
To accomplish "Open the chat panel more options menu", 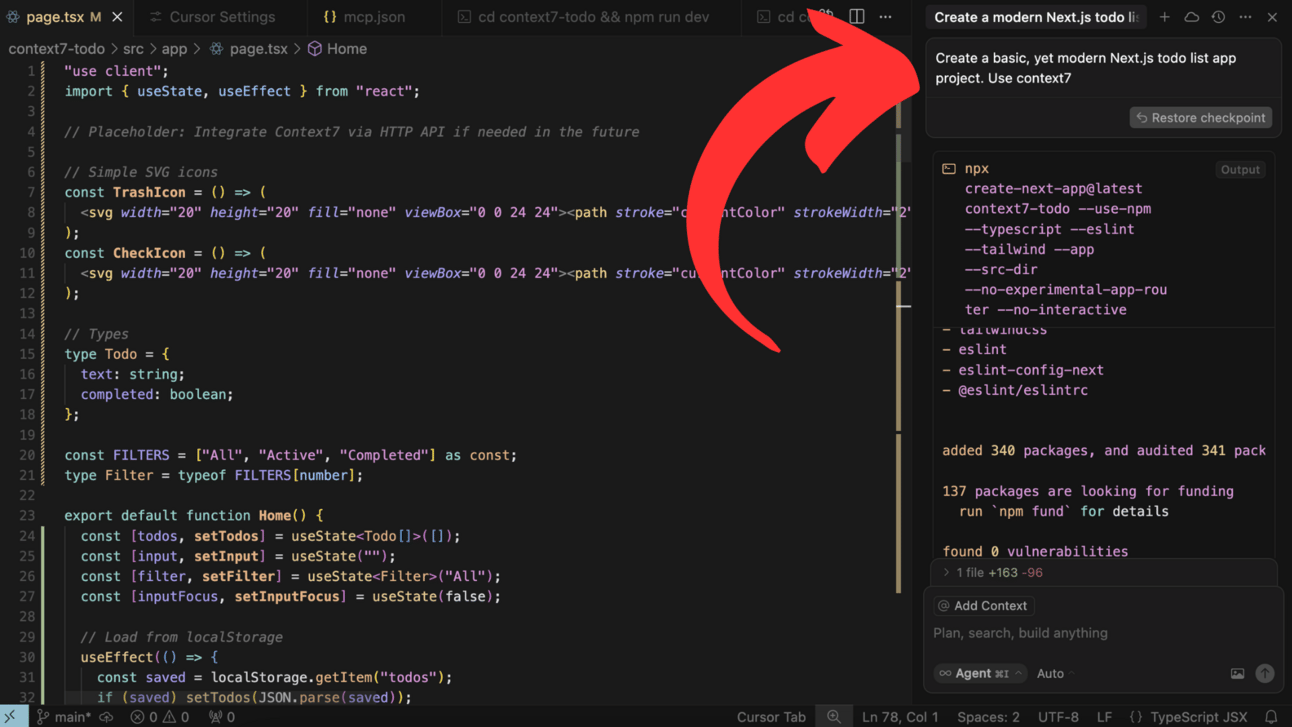I will (x=1245, y=17).
